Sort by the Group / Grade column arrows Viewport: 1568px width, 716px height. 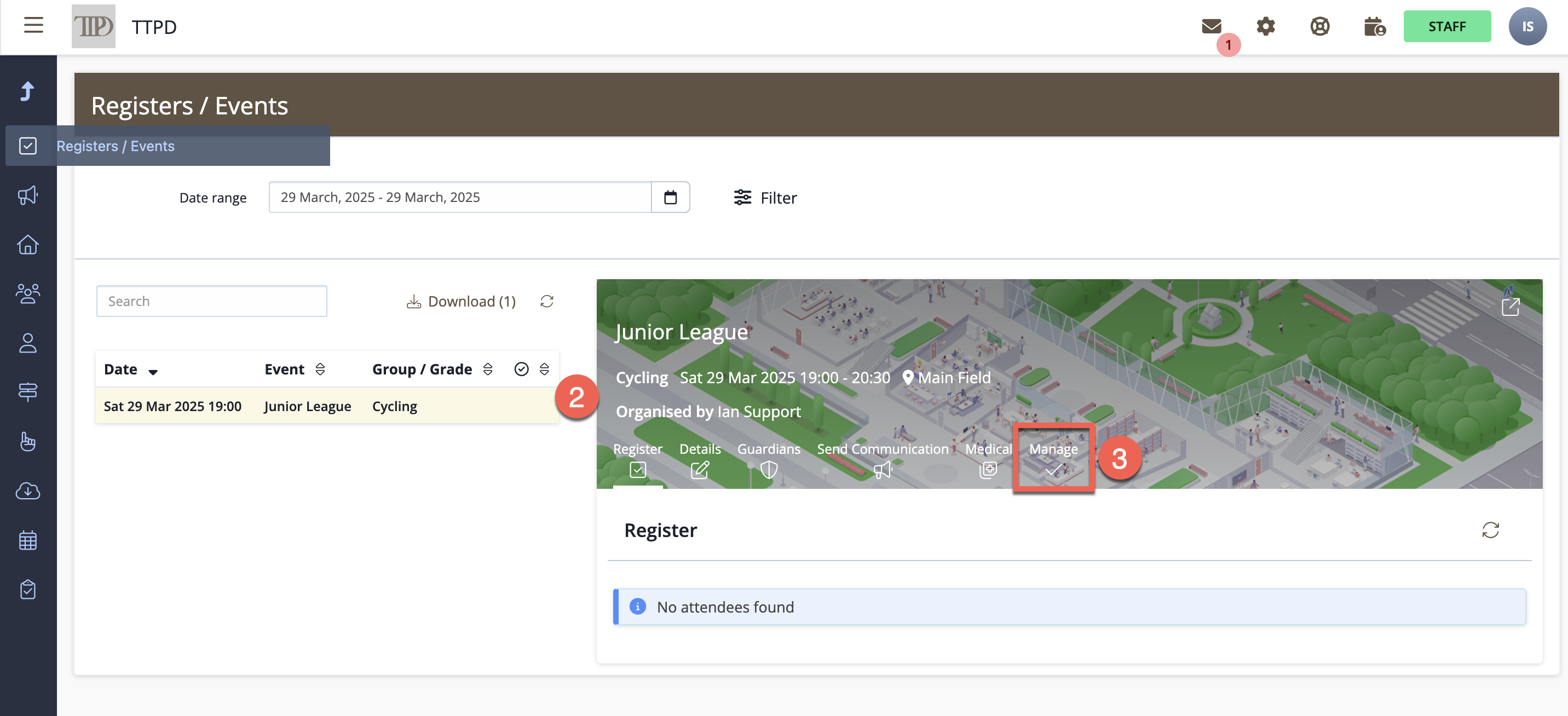click(x=488, y=369)
